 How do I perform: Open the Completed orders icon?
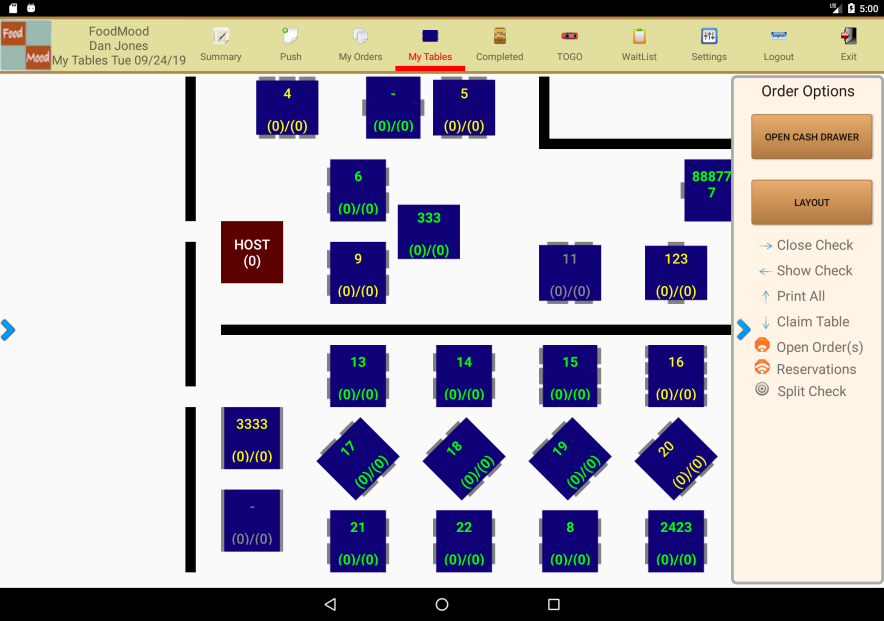click(x=499, y=37)
